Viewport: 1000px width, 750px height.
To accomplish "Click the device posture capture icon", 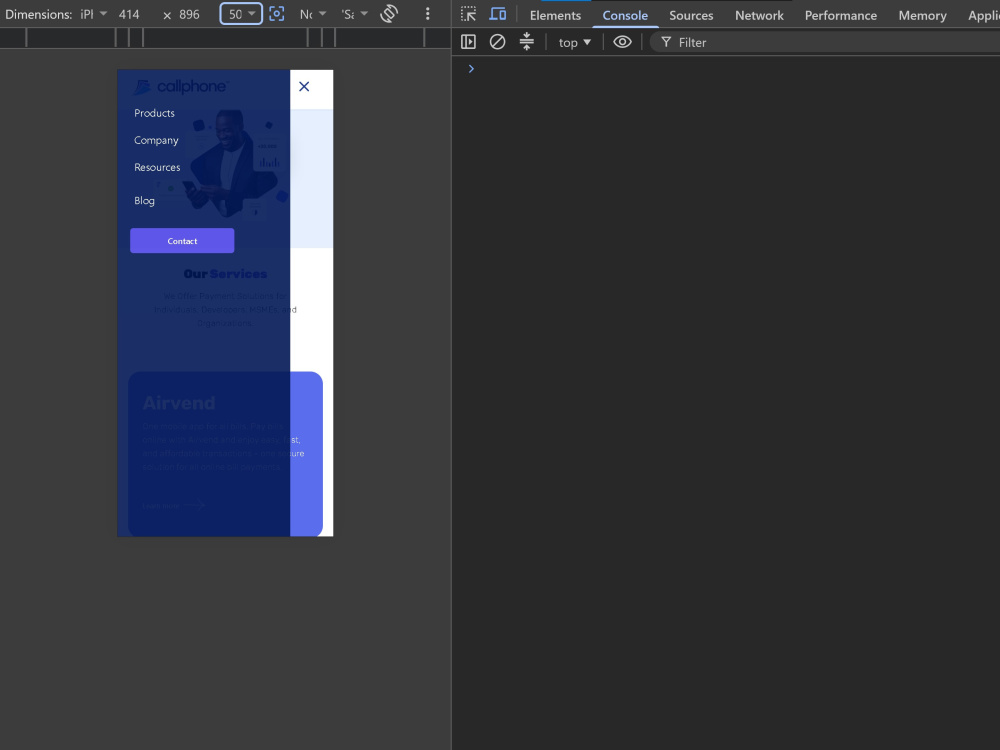I will [x=277, y=14].
